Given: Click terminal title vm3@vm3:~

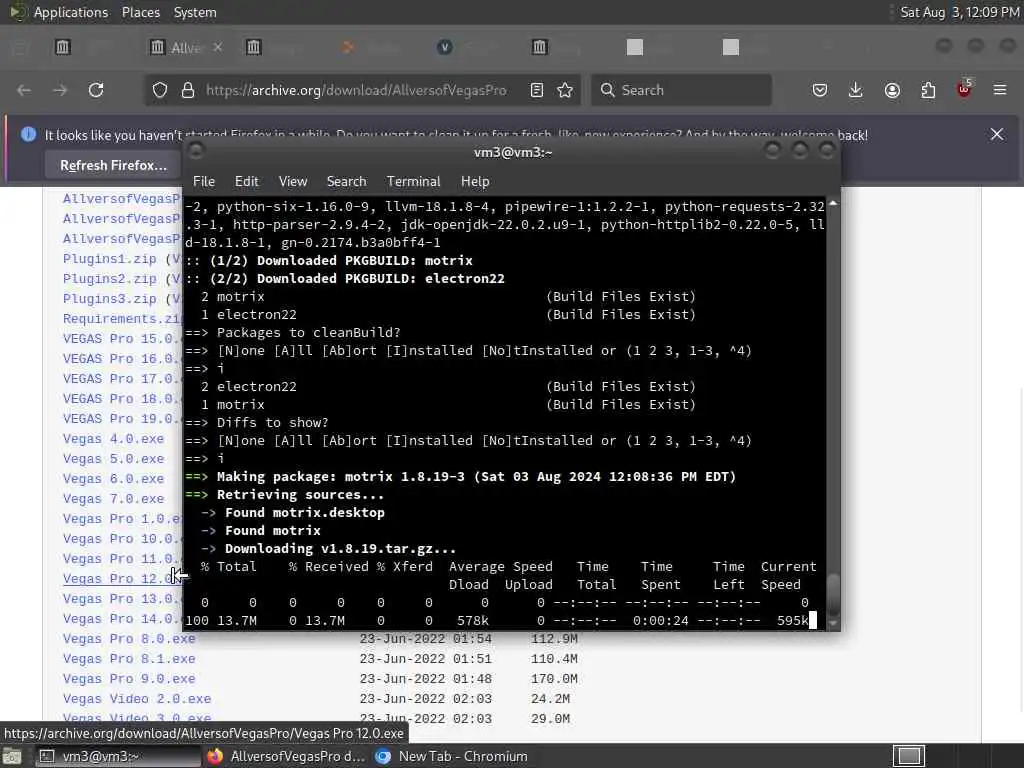Looking at the screenshot, I should click(513, 152).
